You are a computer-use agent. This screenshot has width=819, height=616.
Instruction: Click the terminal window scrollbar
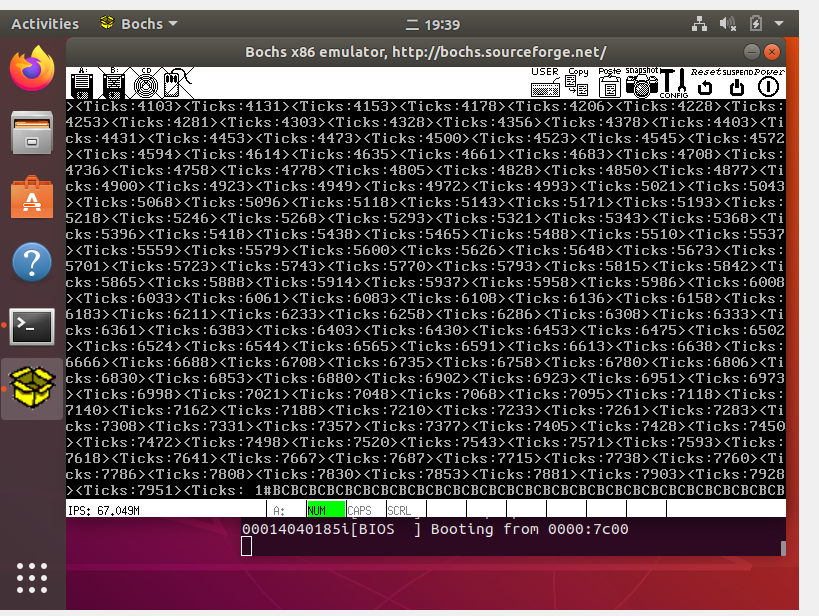coord(782,548)
